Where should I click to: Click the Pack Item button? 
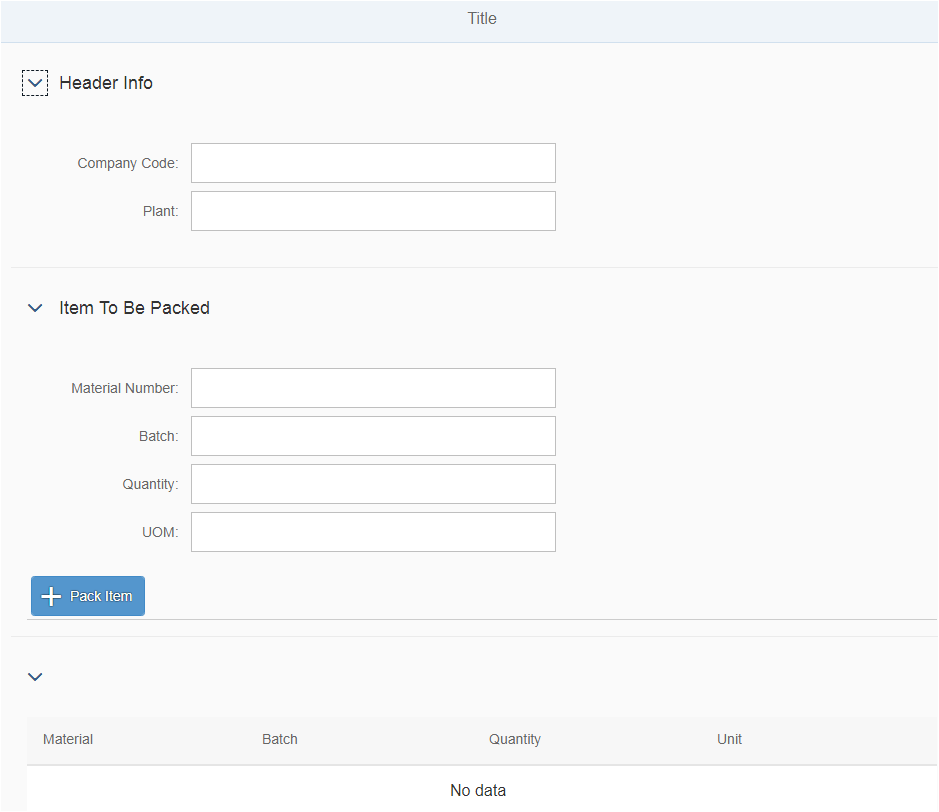88,596
